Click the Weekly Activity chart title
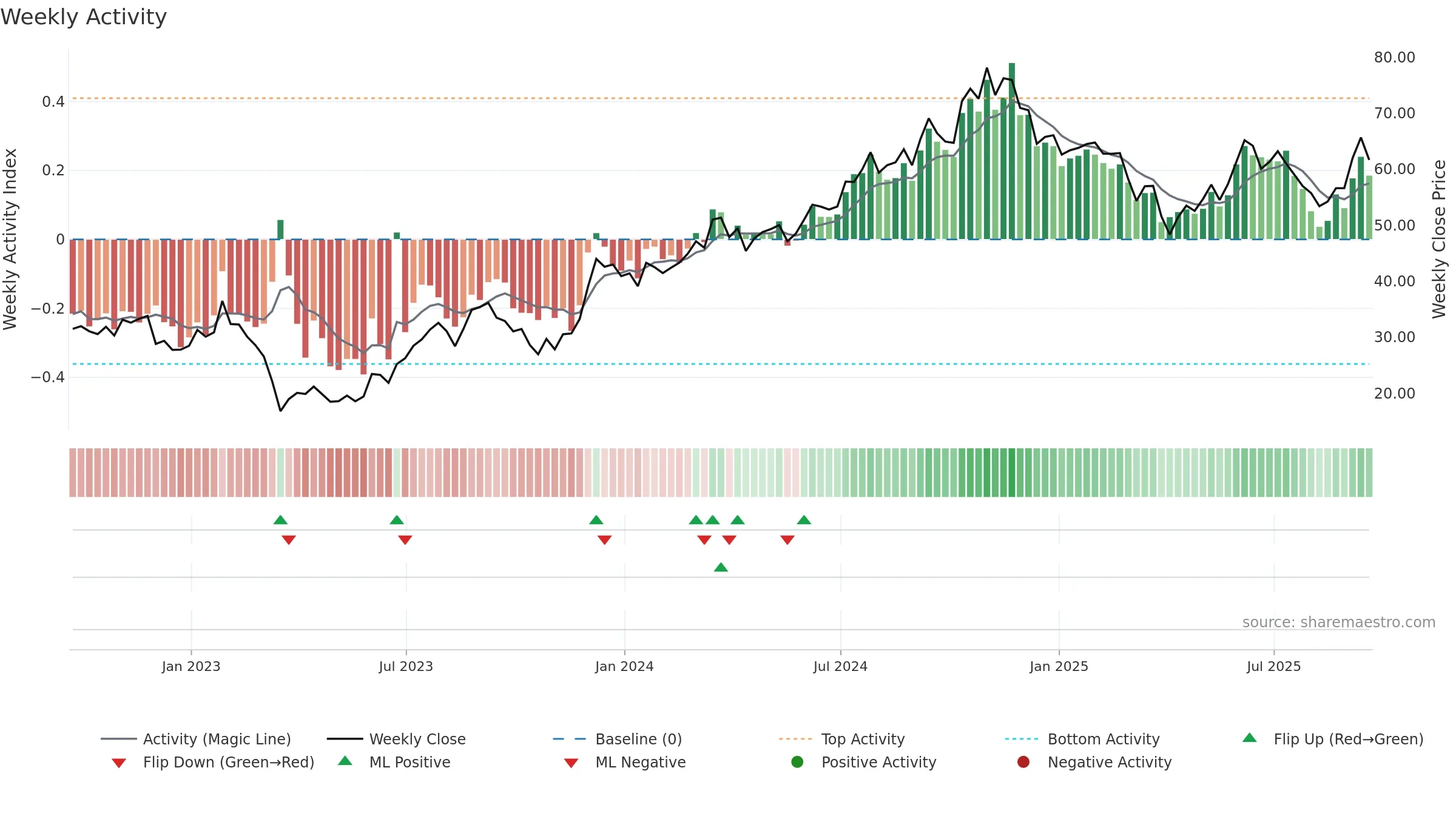This screenshot has width=1456, height=819. pos(84,17)
